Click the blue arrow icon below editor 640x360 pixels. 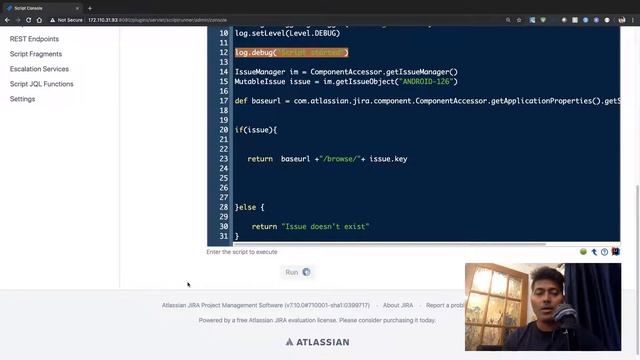[594, 252]
